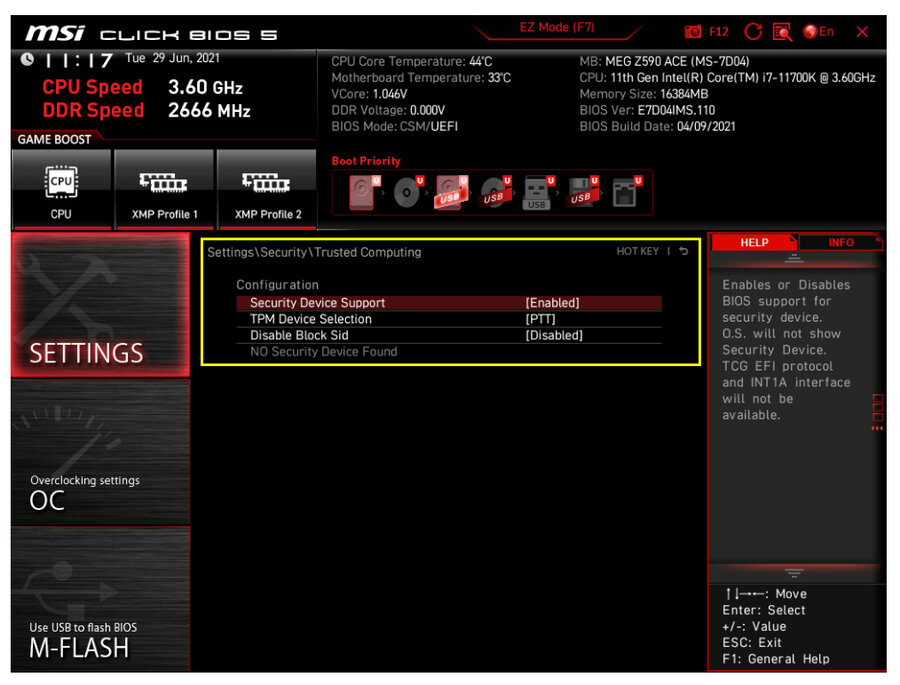
Task: Select the Security Device Support row label
Action: coord(317,303)
